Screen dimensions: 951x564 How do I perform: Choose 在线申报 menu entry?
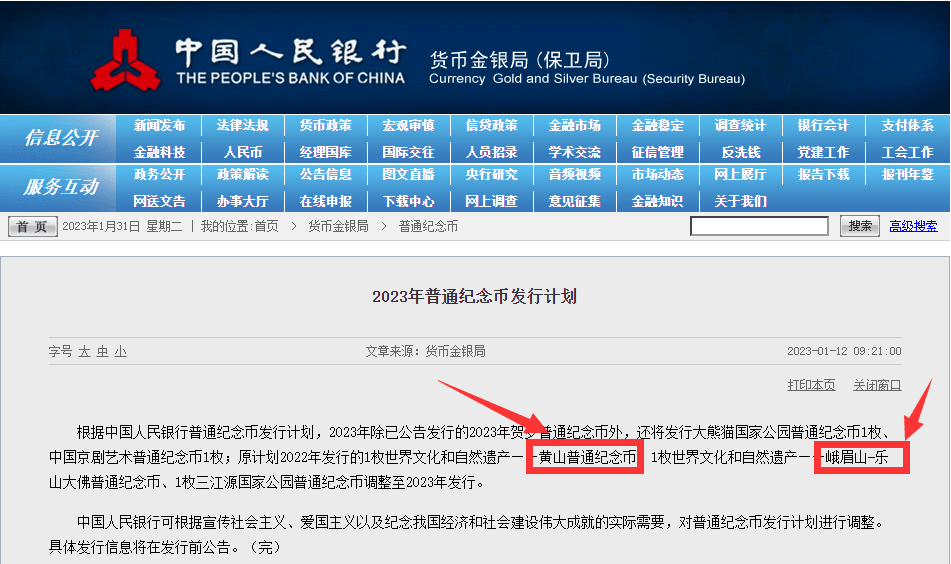(326, 201)
